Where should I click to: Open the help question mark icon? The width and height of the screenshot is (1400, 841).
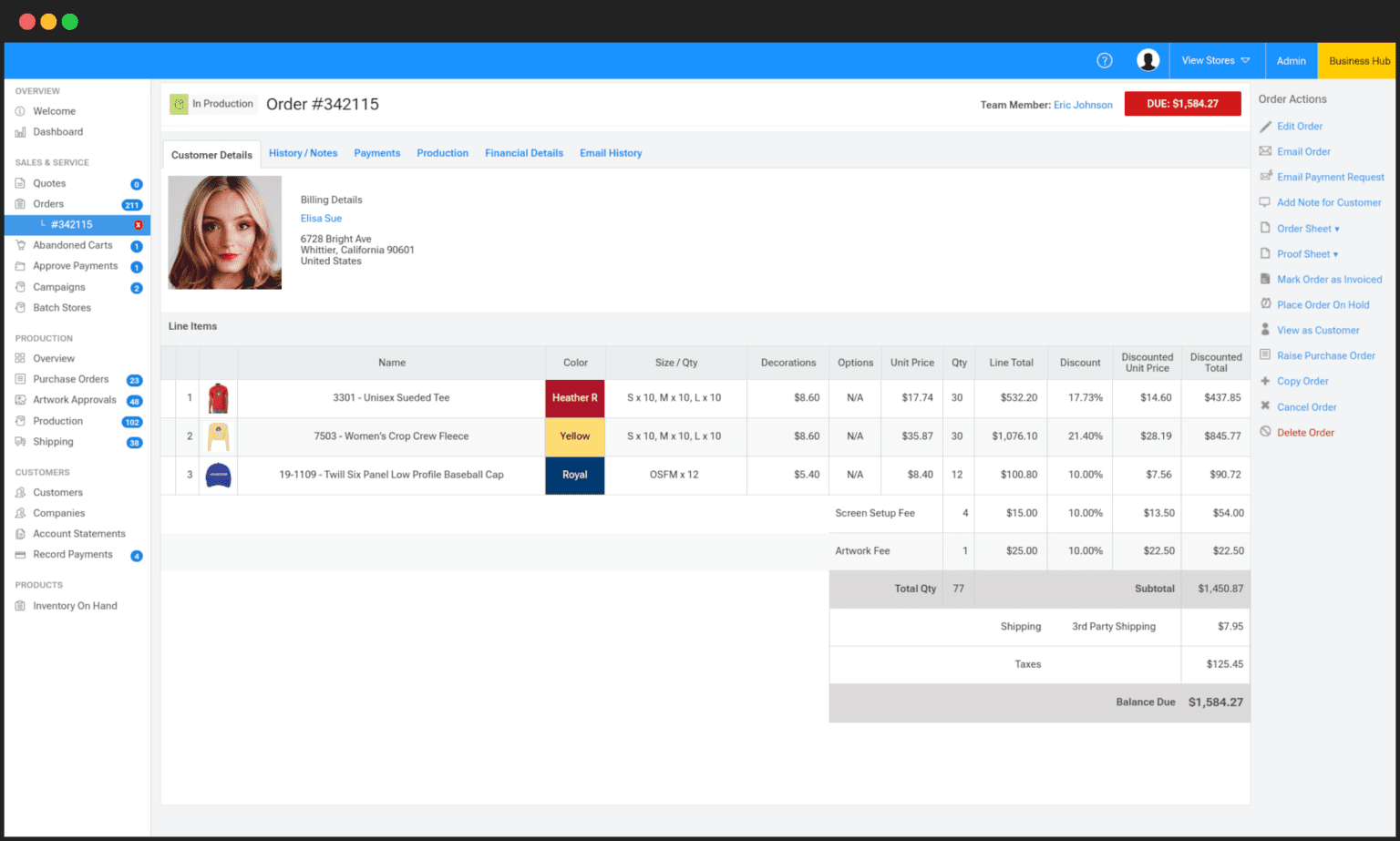(1104, 60)
